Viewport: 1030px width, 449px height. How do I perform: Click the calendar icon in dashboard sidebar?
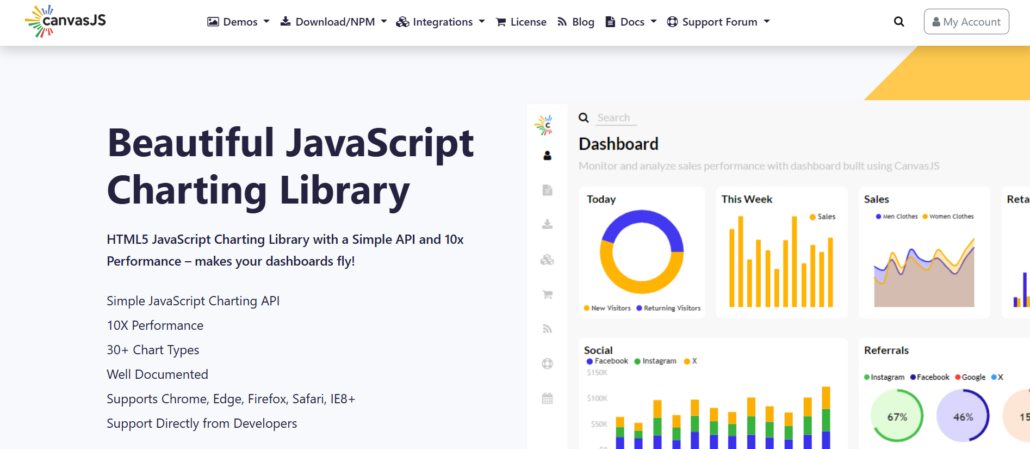click(x=547, y=398)
